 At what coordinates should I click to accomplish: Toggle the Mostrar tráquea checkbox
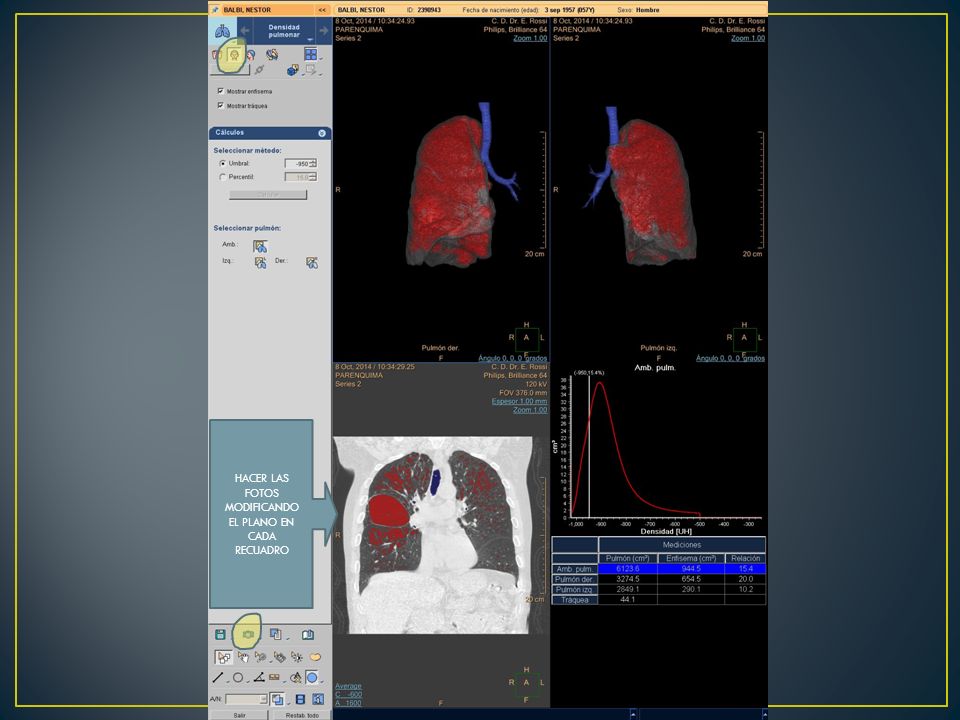click(220, 105)
